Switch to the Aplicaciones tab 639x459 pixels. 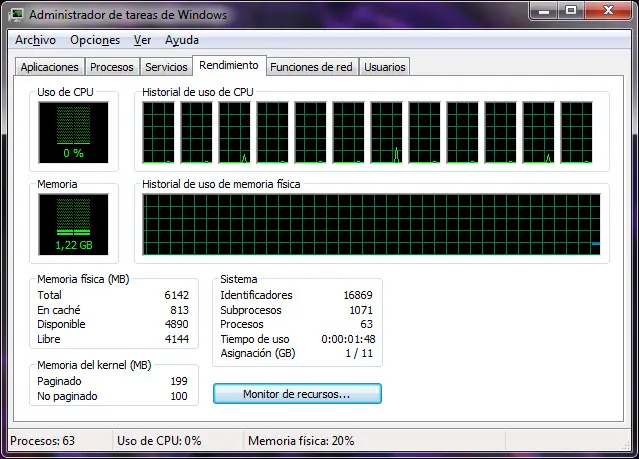click(x=50, y=67)
